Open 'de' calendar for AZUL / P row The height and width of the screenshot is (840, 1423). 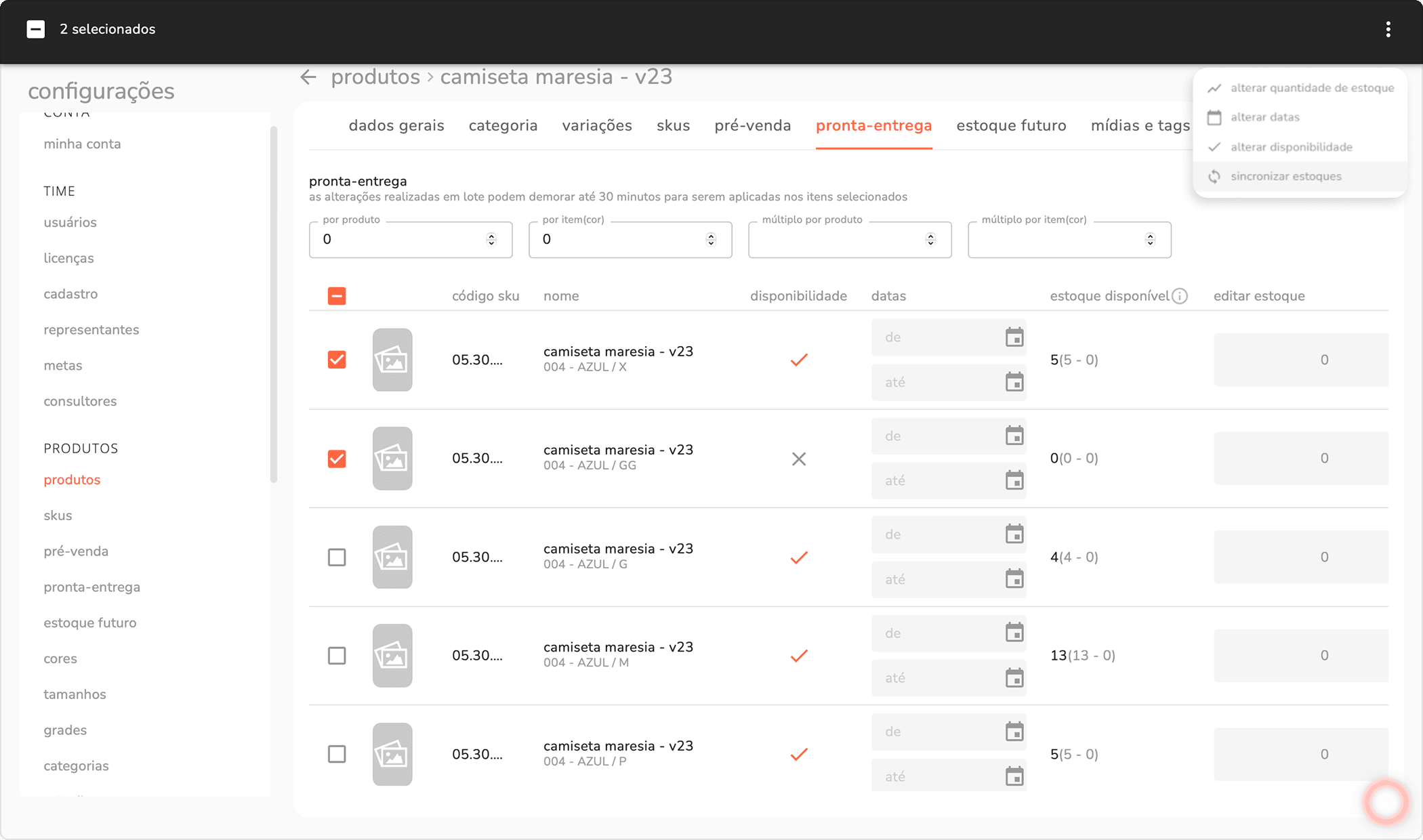point(1014,732)
